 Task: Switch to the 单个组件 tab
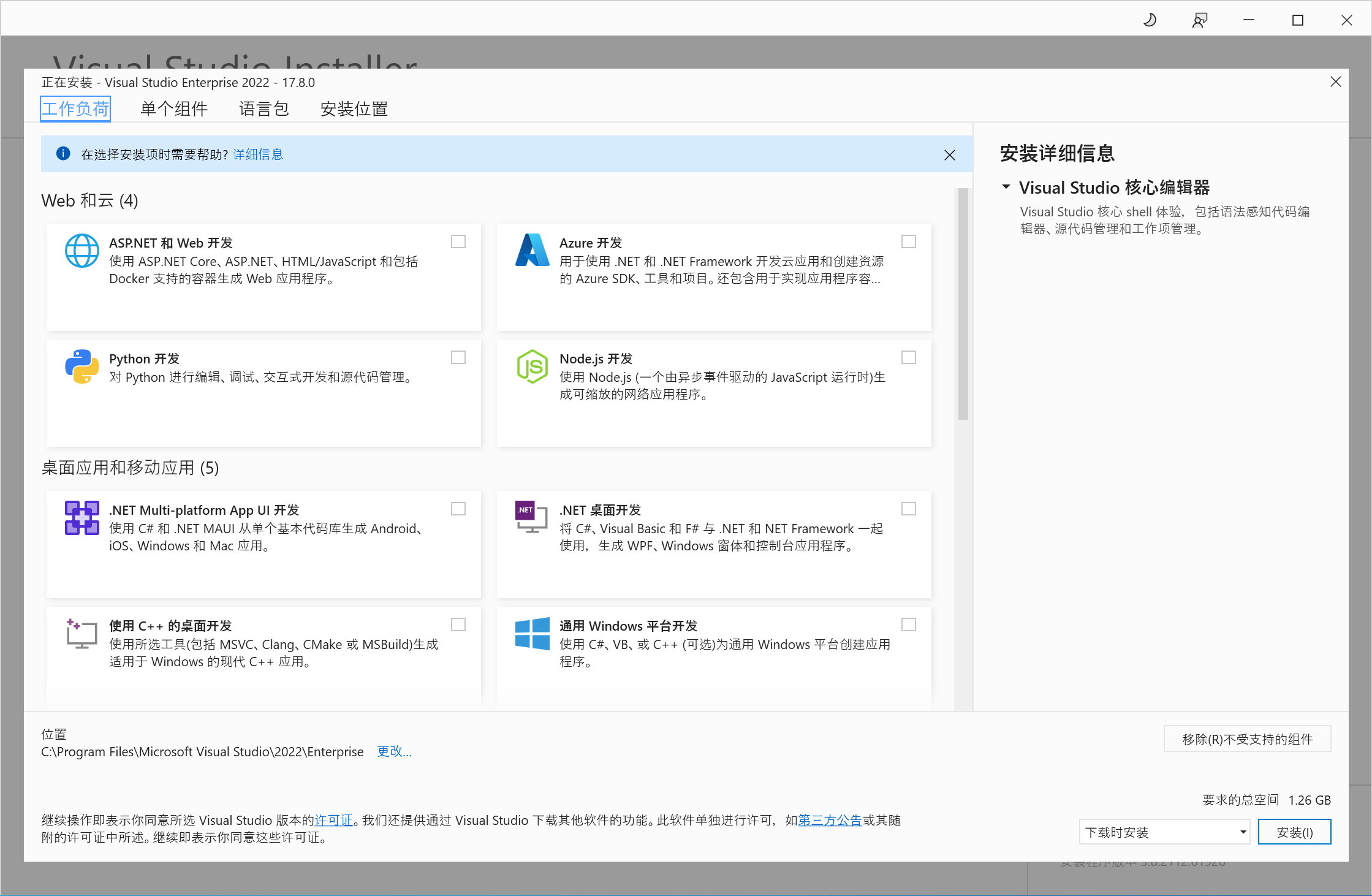click(174, 109)
